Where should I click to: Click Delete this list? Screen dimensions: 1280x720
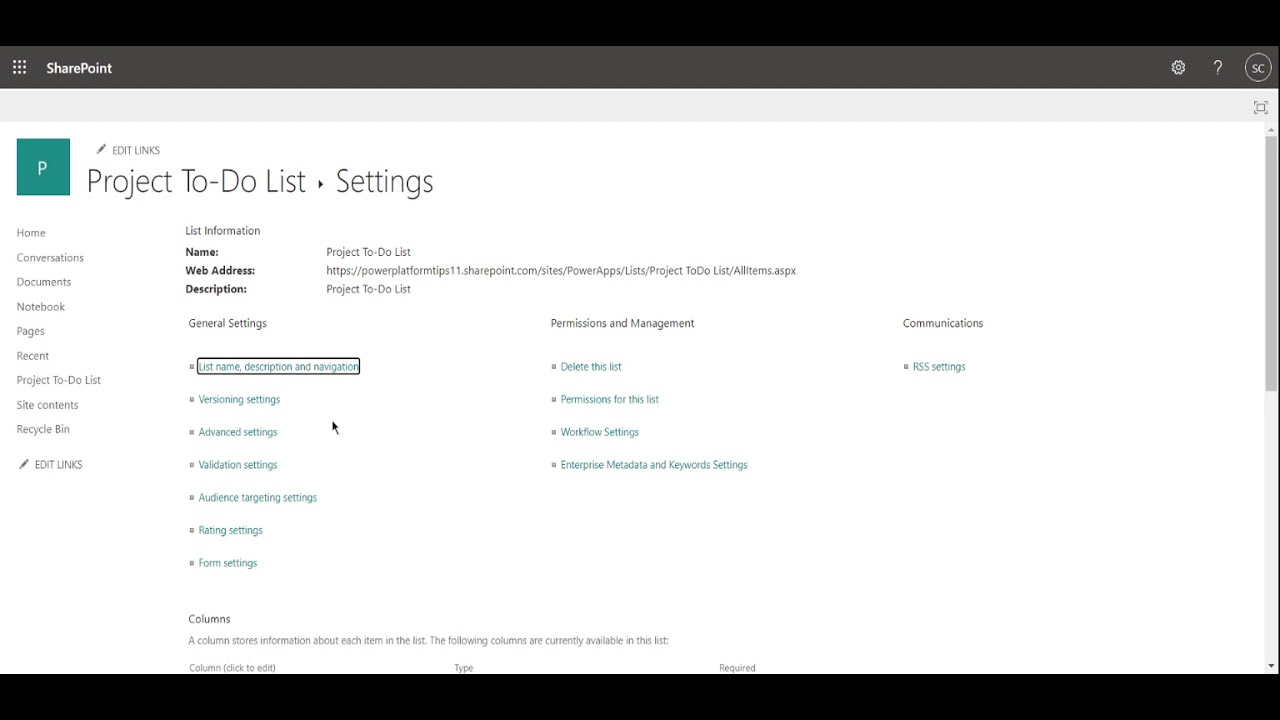click(591, 367)
